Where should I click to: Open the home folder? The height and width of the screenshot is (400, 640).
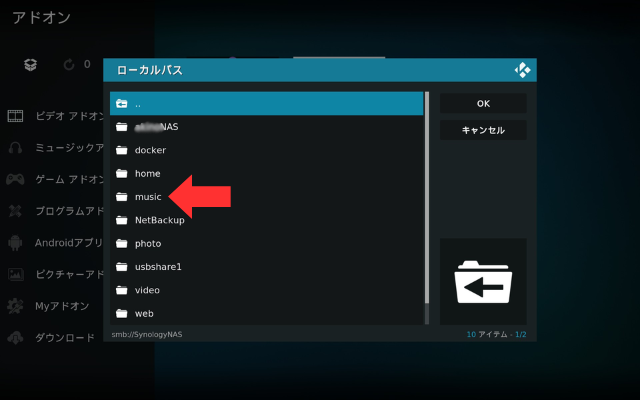pos(147,174)
